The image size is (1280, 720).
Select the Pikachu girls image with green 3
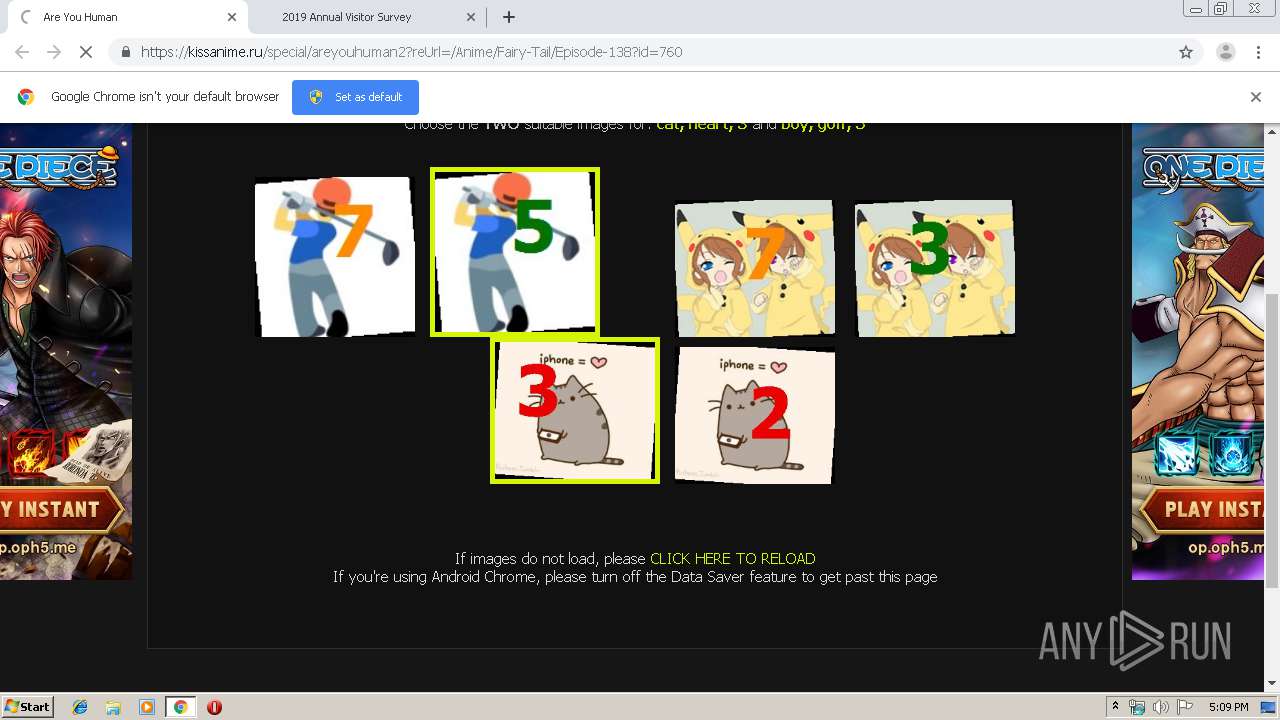[x=935, y=267]
